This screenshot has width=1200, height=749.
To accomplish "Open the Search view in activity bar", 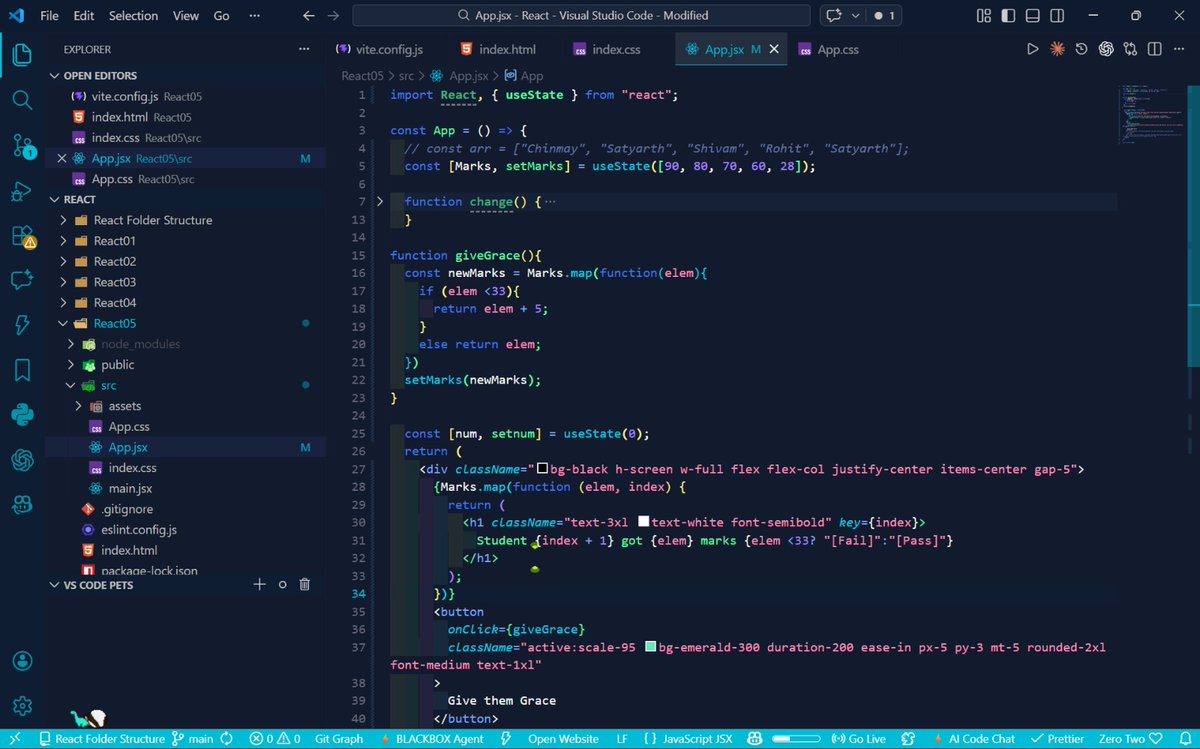I will 22,100.
